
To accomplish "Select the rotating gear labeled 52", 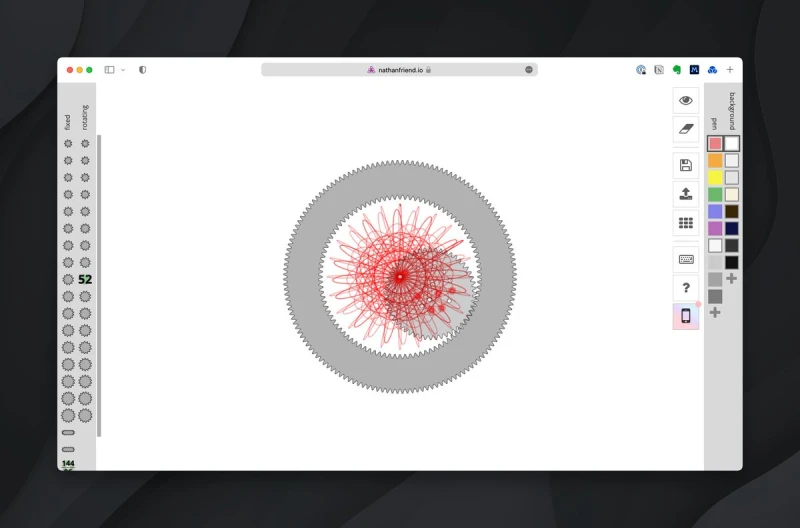I will point(85,279).
